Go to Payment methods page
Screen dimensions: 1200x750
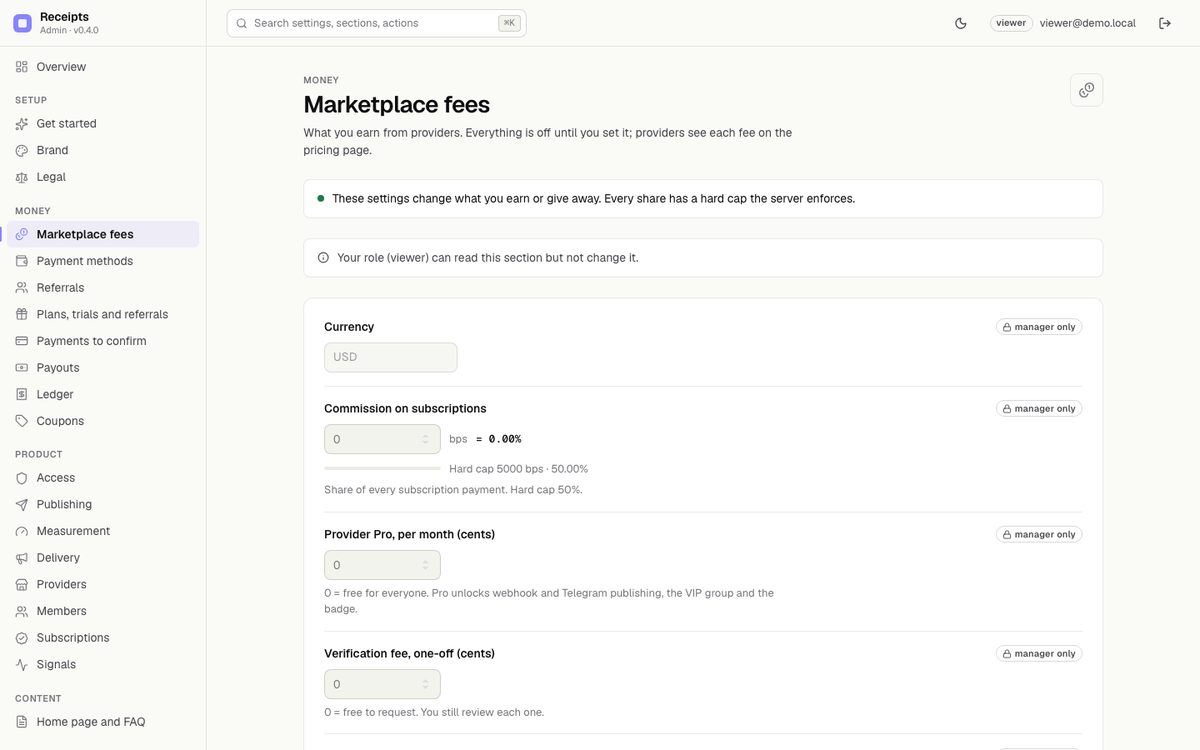tap(103, 261)
